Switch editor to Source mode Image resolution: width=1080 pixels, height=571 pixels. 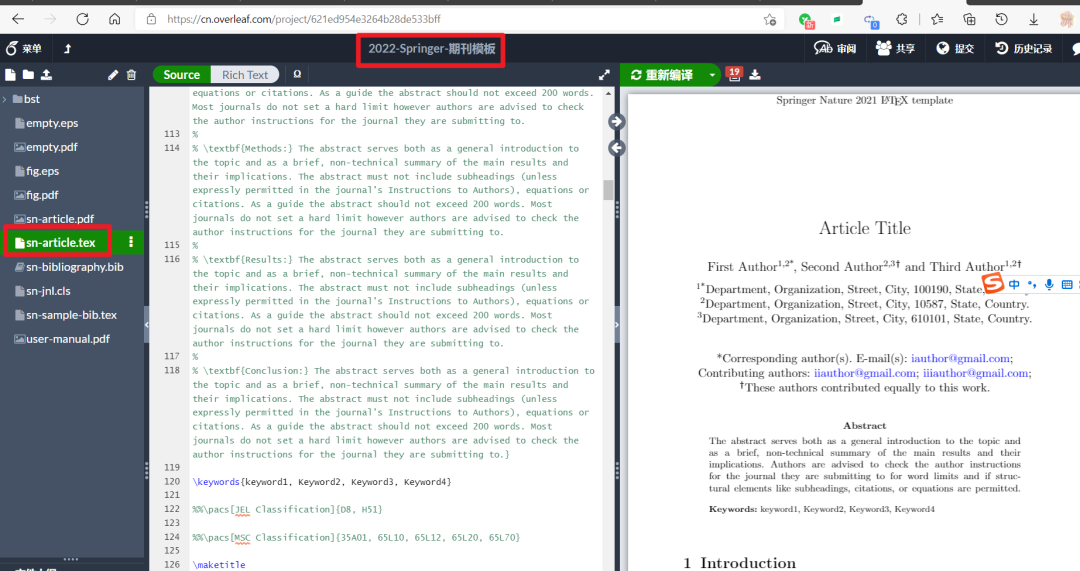tap(182, 75)
